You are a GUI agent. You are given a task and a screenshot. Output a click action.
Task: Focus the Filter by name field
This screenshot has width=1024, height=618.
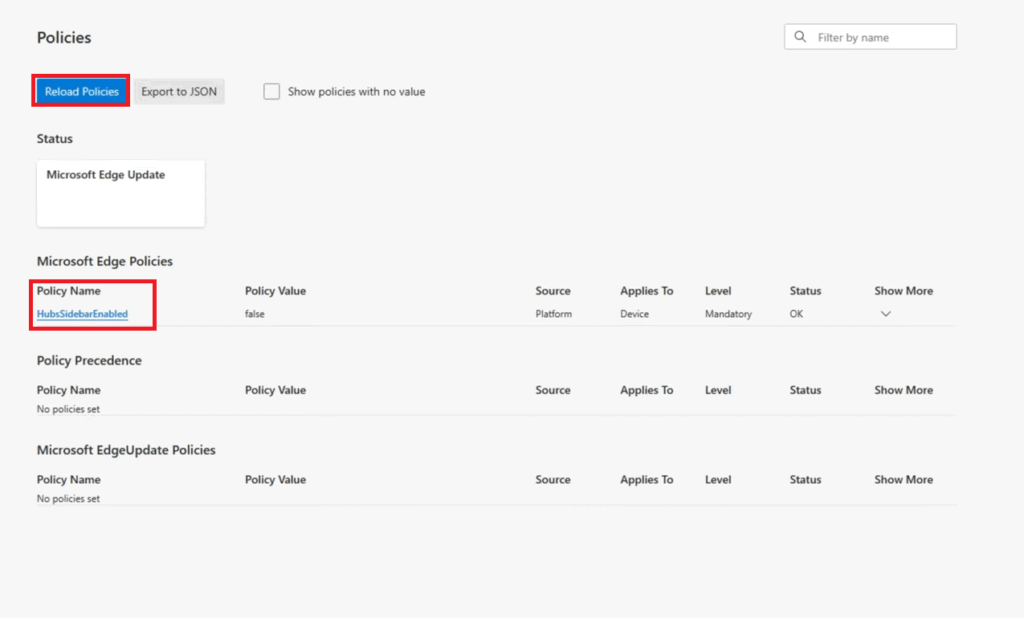pos(870,37)
